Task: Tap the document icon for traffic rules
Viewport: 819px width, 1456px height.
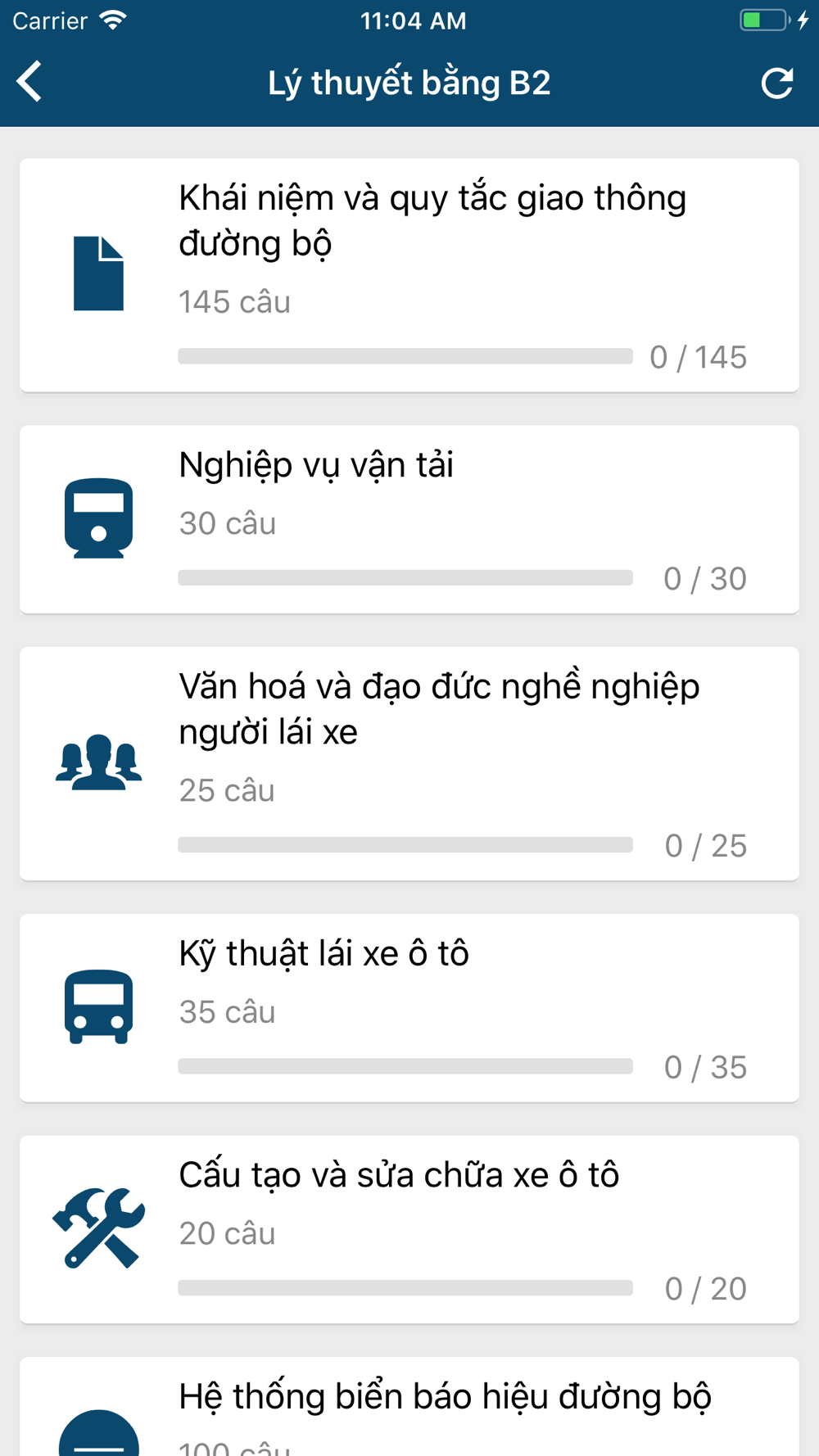Action: pyautogui.click(x=98, y=274)
